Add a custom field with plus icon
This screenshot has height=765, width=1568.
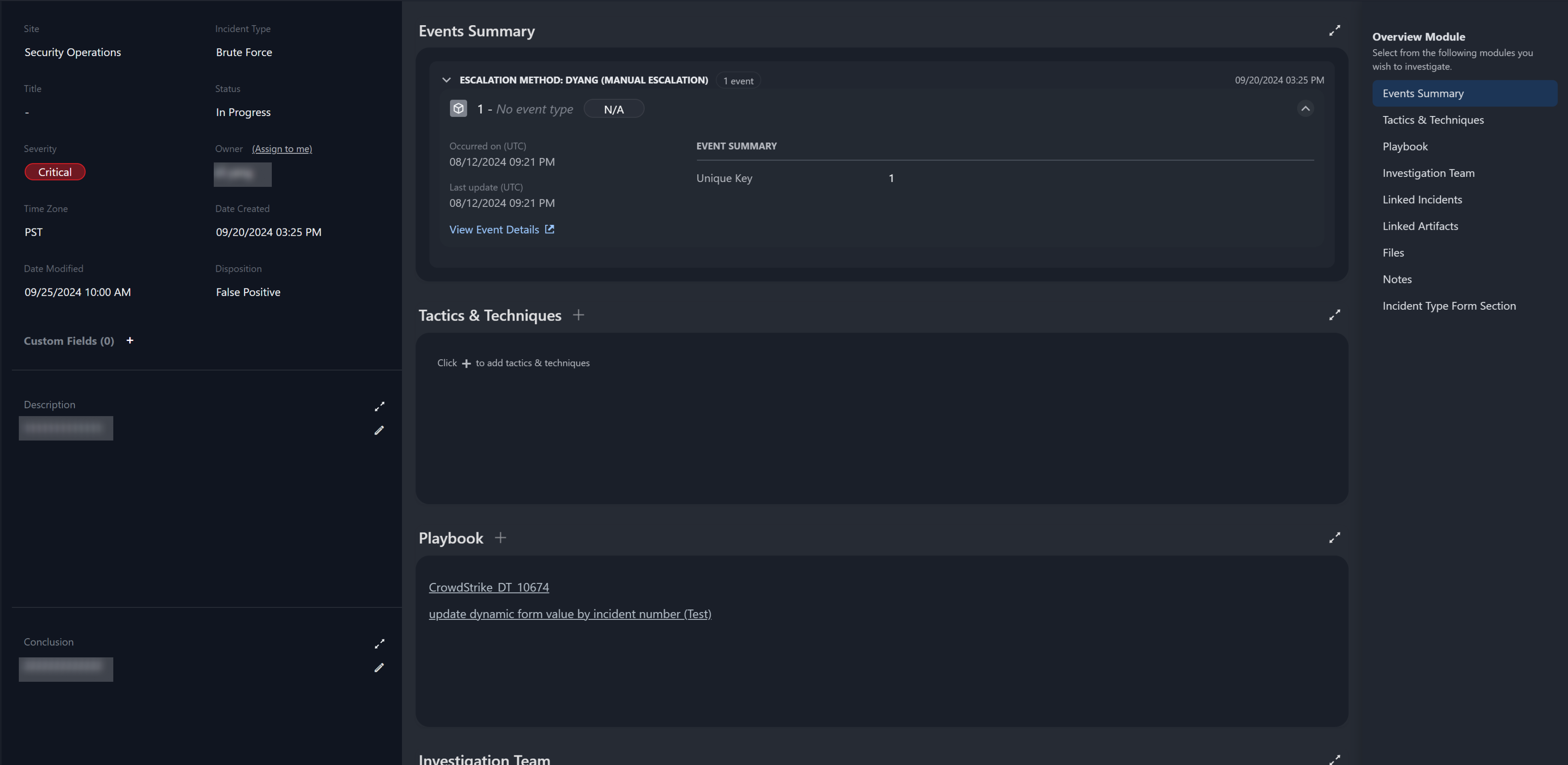tap(130, 340)
